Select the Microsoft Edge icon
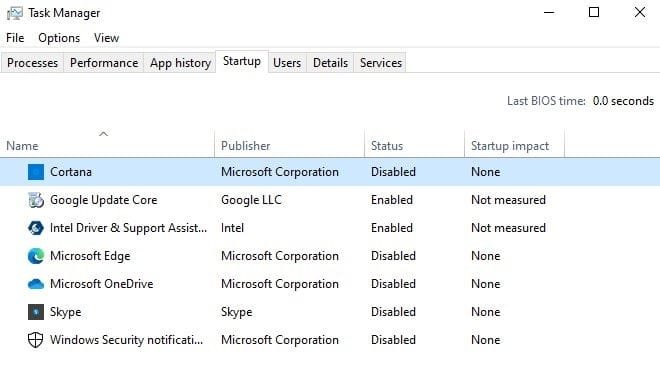This screenshot has height=366, width=660. tap(36, 256)
